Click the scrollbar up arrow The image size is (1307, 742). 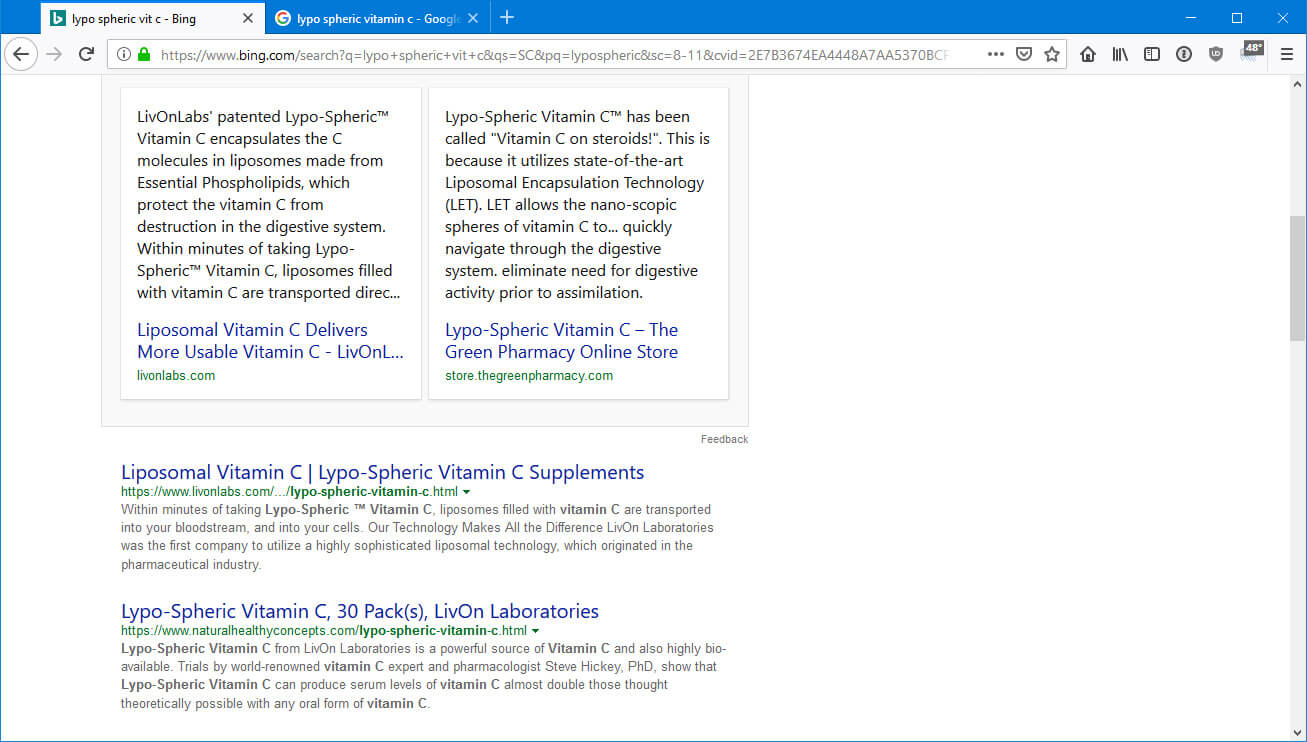1297,83
